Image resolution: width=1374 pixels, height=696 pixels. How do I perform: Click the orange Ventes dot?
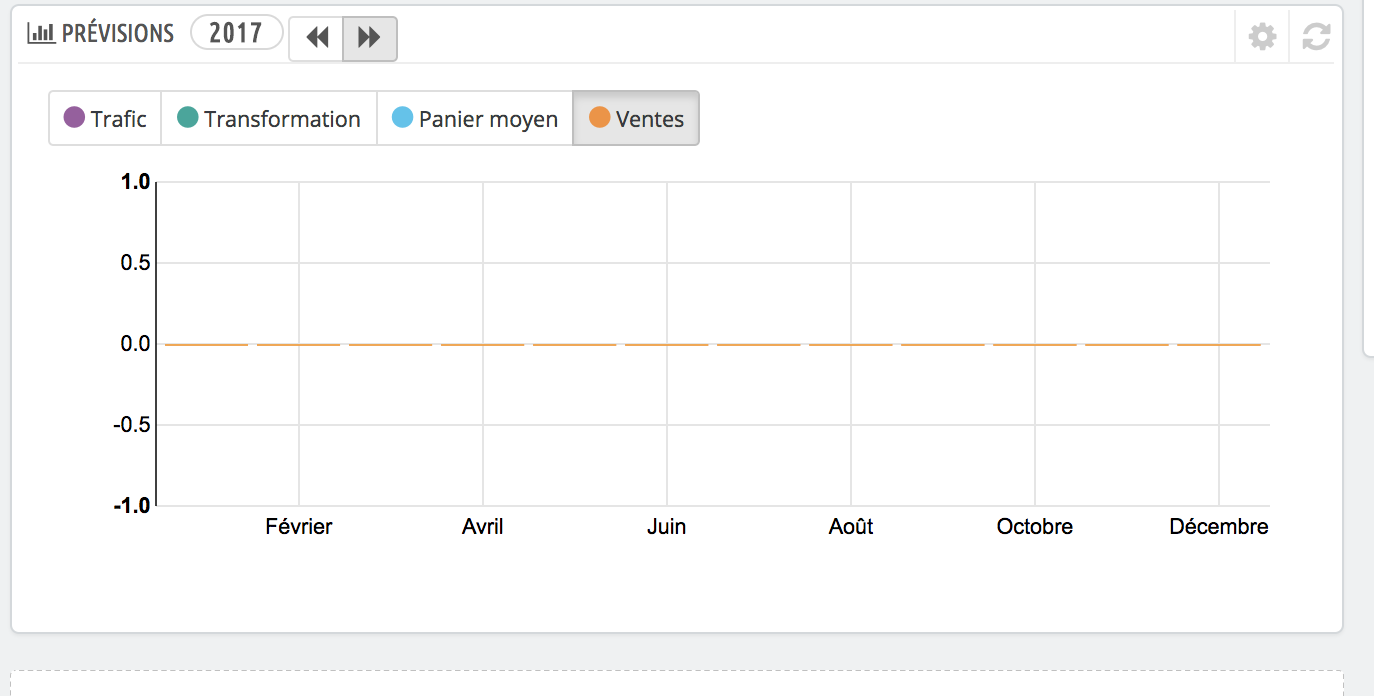pos(600,118)
